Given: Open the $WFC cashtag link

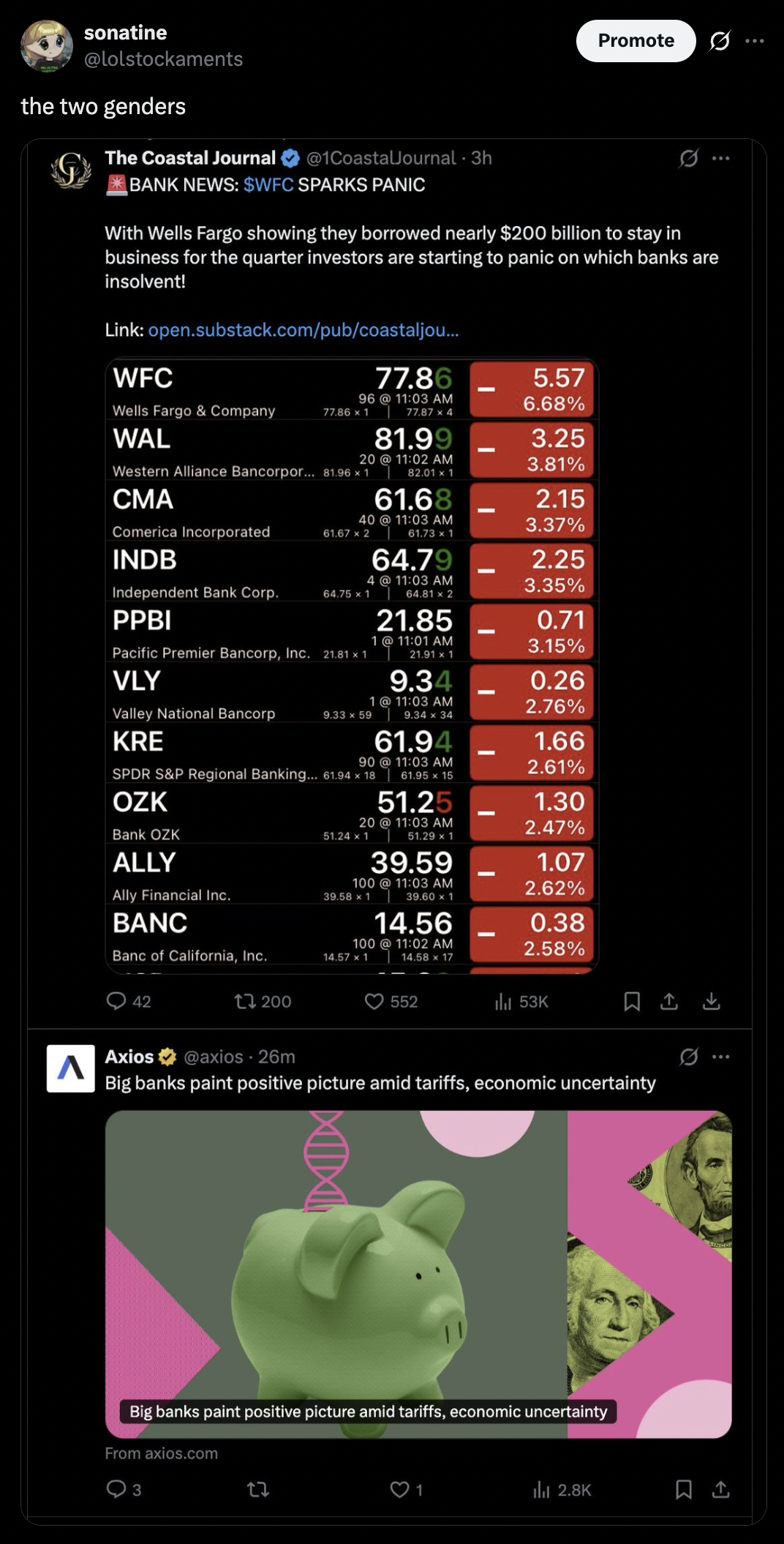Looking at the screenshot, I should point(268,184).
